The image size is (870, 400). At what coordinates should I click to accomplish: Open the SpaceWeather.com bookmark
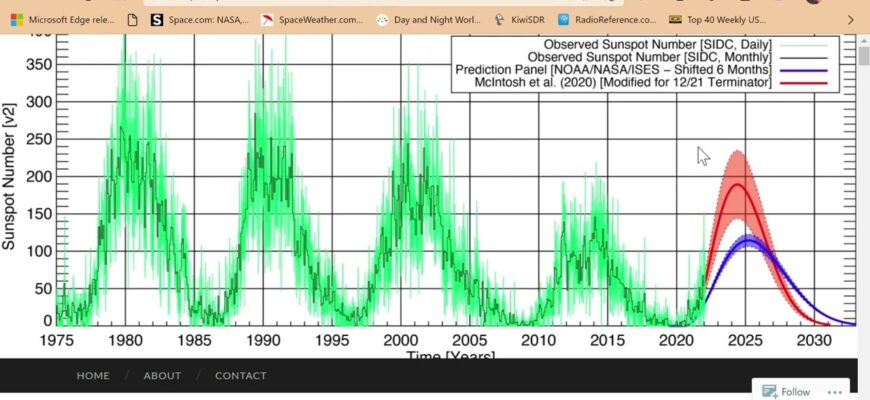click(x=311, y=19)
